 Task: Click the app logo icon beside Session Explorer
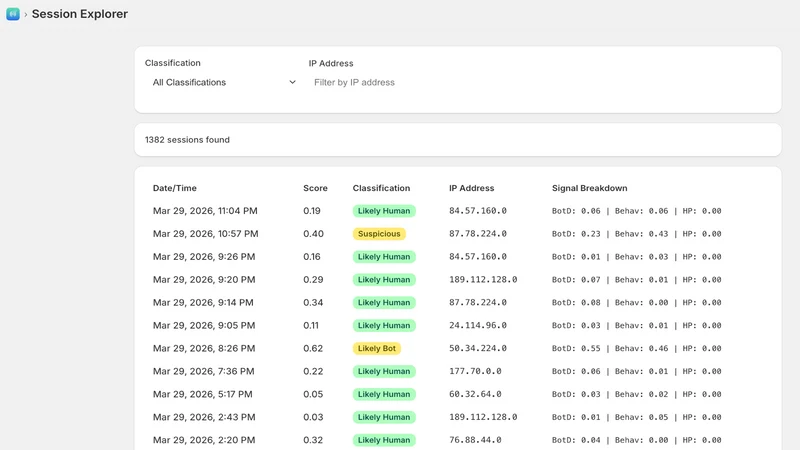tap(13, 14)
